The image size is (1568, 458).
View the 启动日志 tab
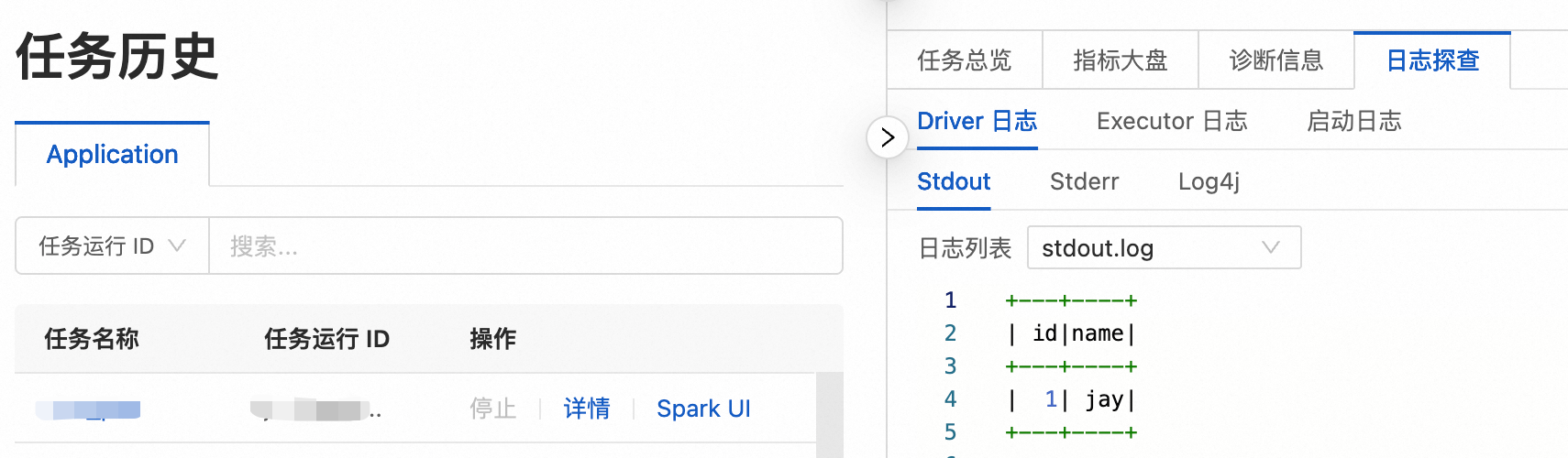pos(1353,121)
